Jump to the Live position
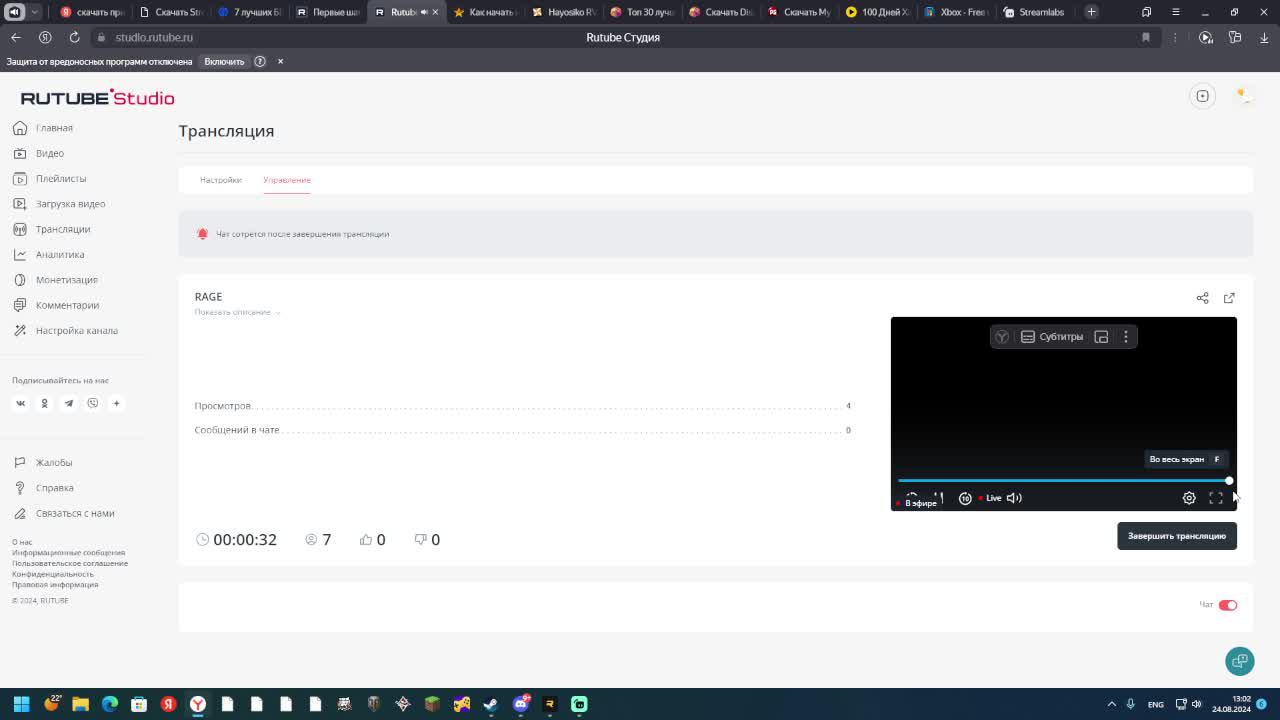Screen dimensions: 1280x720 pyautogui.click(x=990, y=498)
